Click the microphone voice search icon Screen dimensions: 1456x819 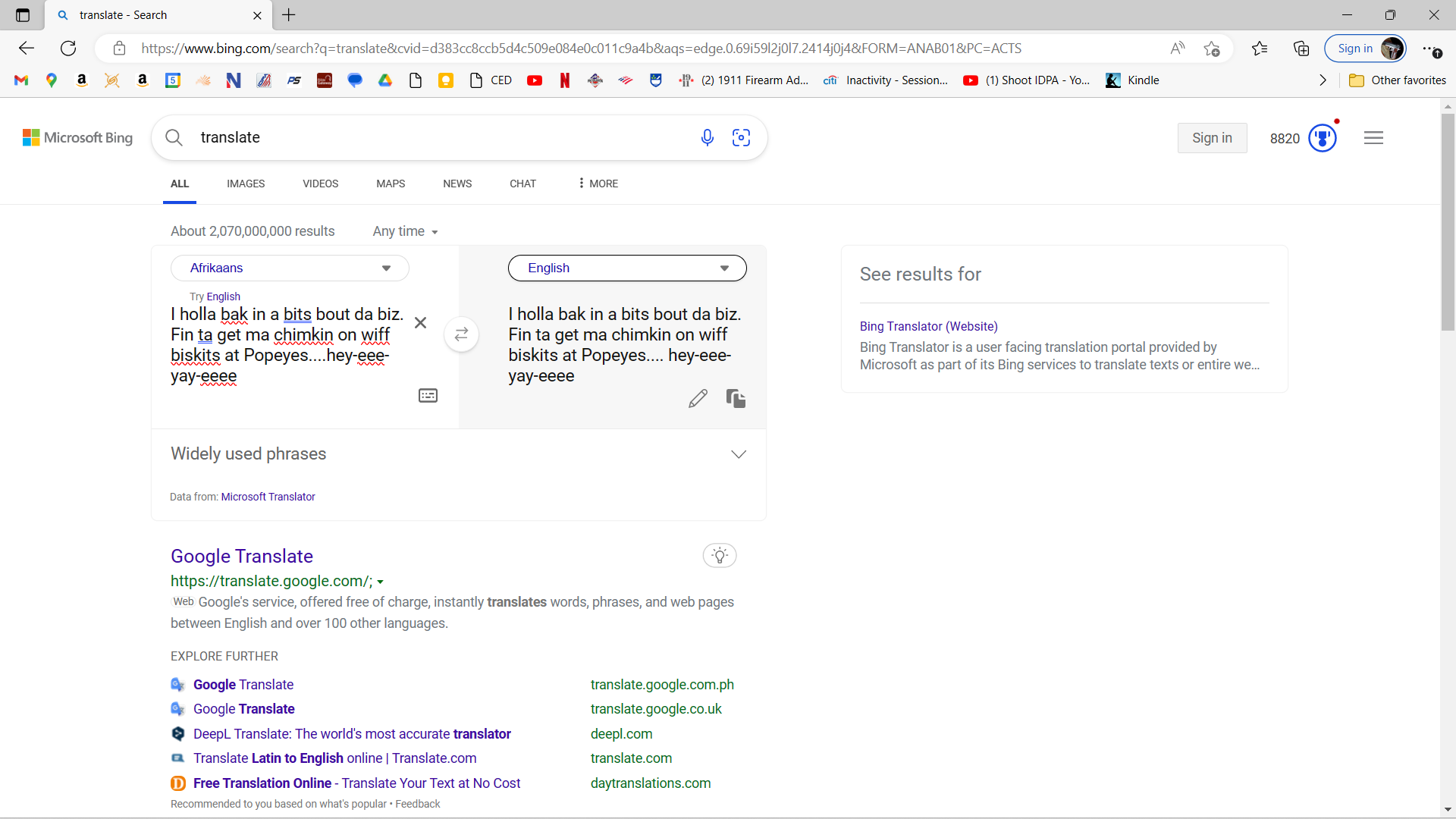click(707, 137)
